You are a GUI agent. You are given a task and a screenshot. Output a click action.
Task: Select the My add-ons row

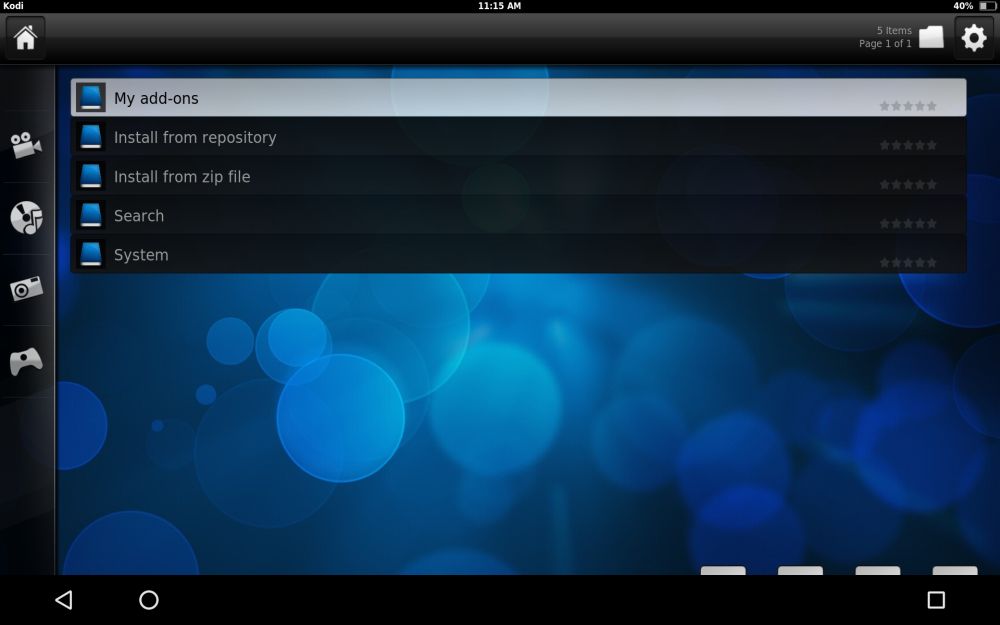tap(518, 98)
